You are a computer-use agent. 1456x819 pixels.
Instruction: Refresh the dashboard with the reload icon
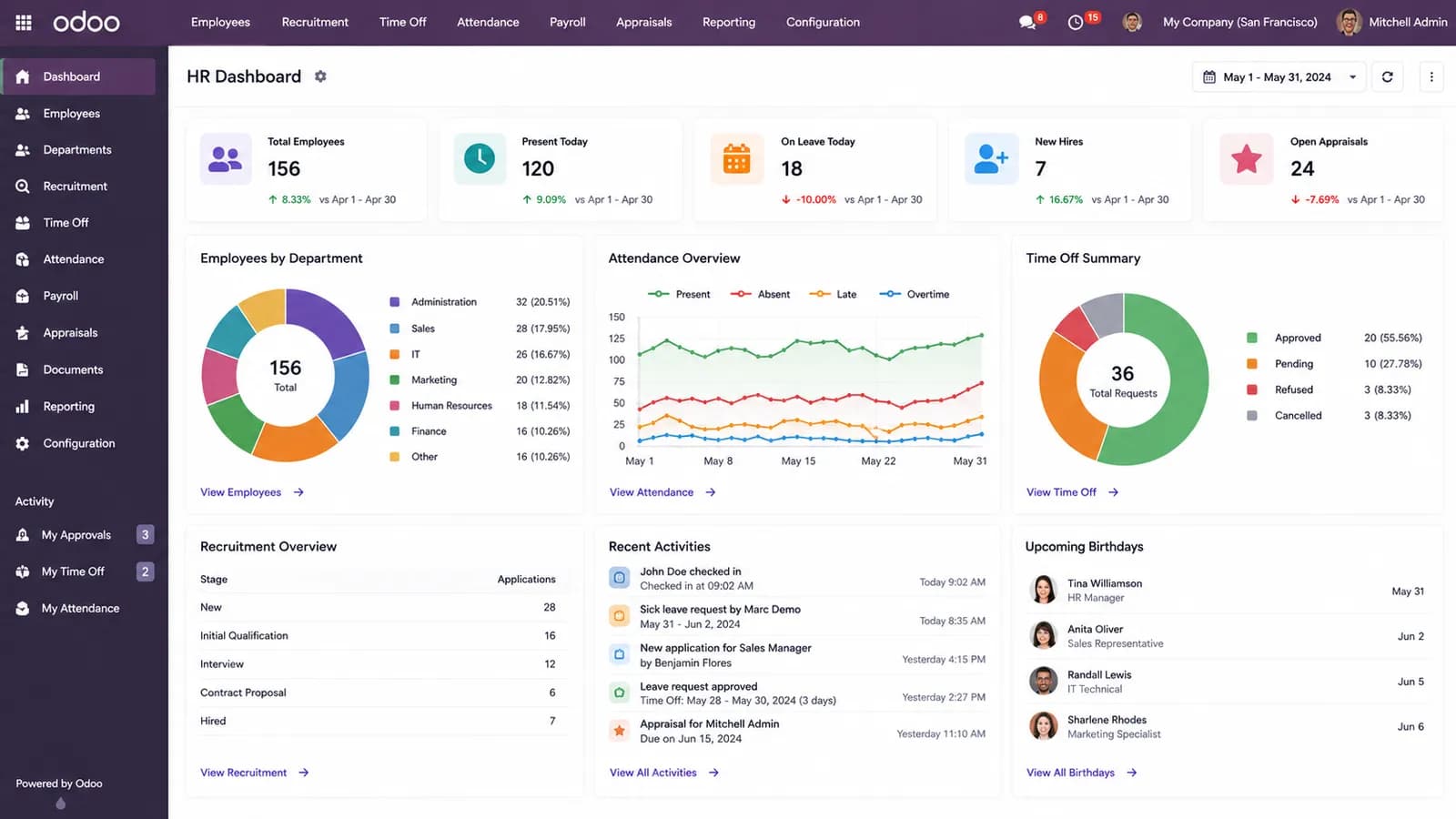[x=1387, y=77]
